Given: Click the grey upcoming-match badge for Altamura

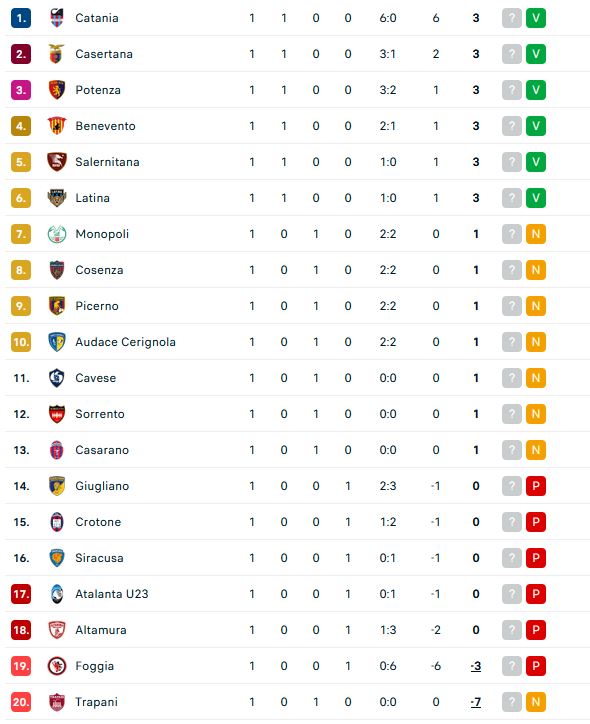Looking at the screenshot, I should coord(512,630).
